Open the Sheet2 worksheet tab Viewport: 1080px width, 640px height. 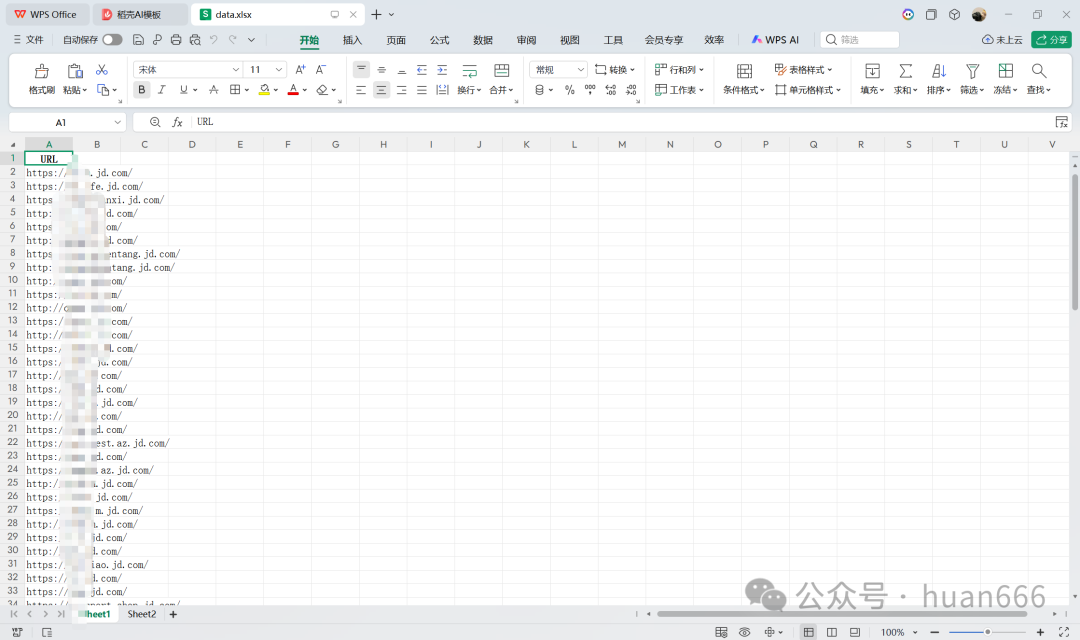click(141, 614)
